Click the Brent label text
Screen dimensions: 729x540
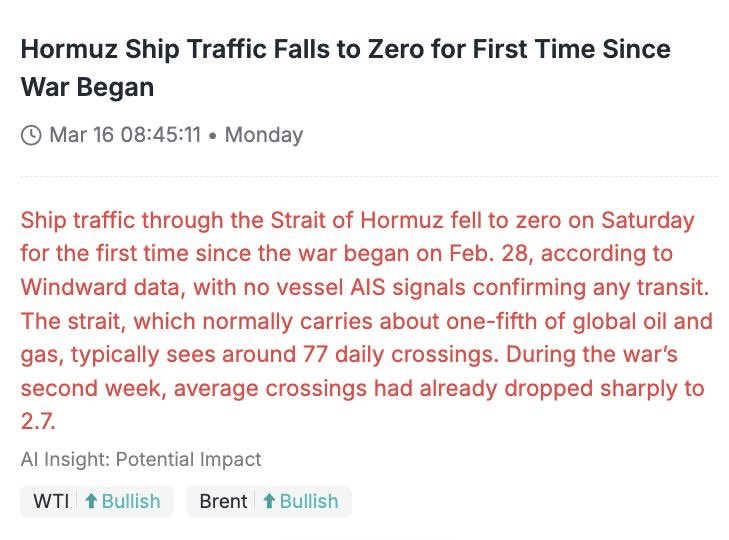tap(223, 501)
